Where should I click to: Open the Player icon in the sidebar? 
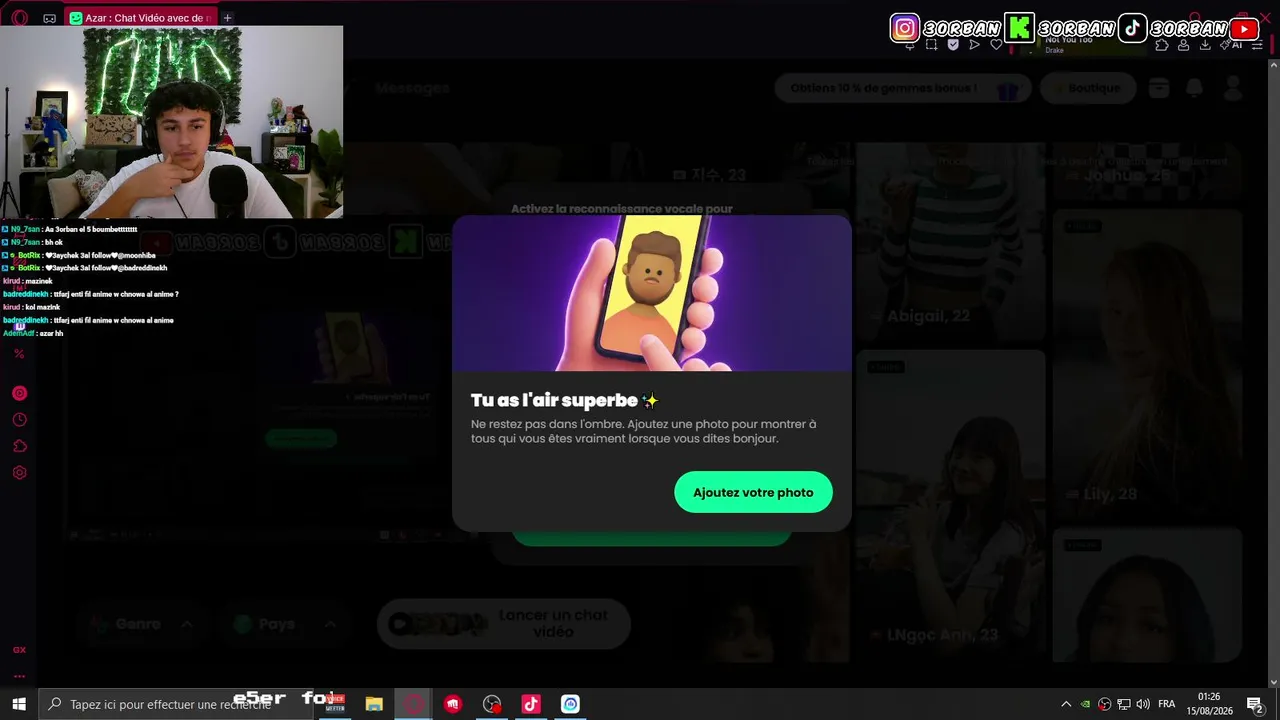pyautogui.click(x=19, y=393)
